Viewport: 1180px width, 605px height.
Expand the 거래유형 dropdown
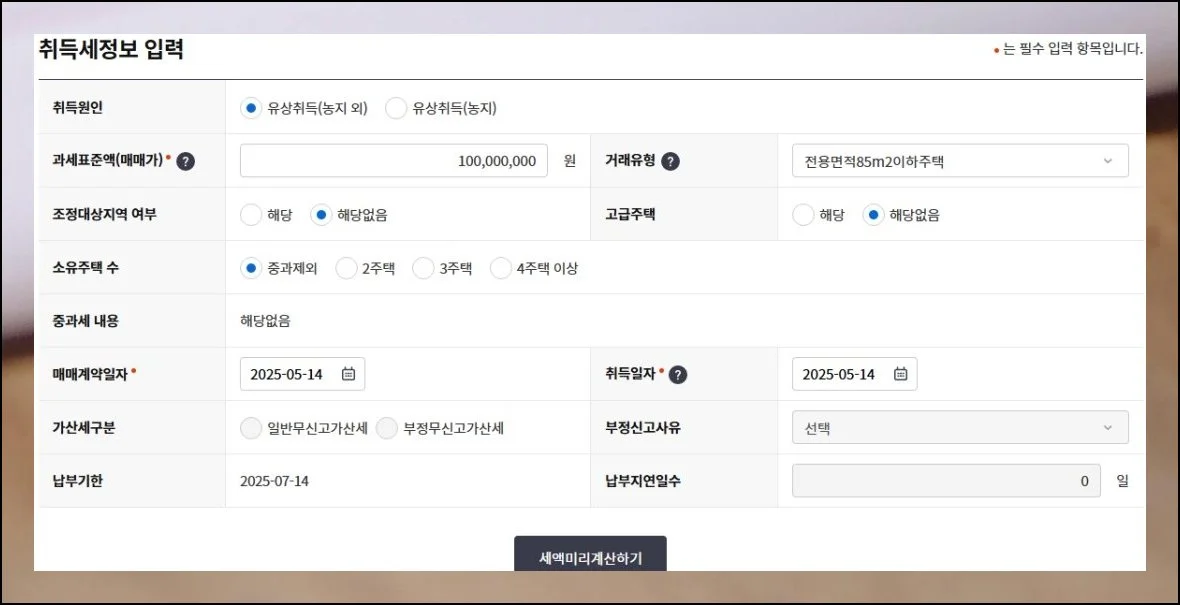click(960, 161)
